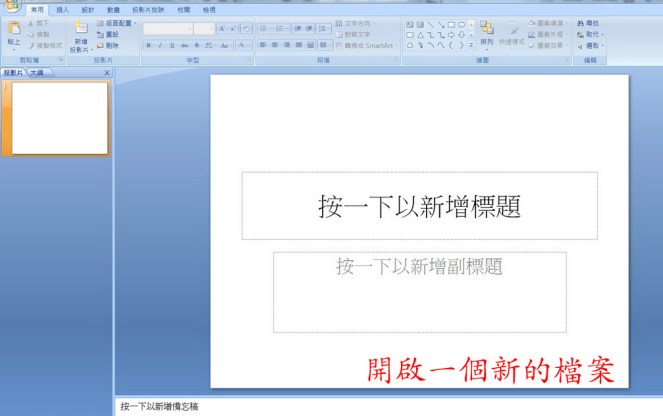The image size is (663, 416).
Task: Open the 取代 (Replace) dropdown
Action: (590, 34)
